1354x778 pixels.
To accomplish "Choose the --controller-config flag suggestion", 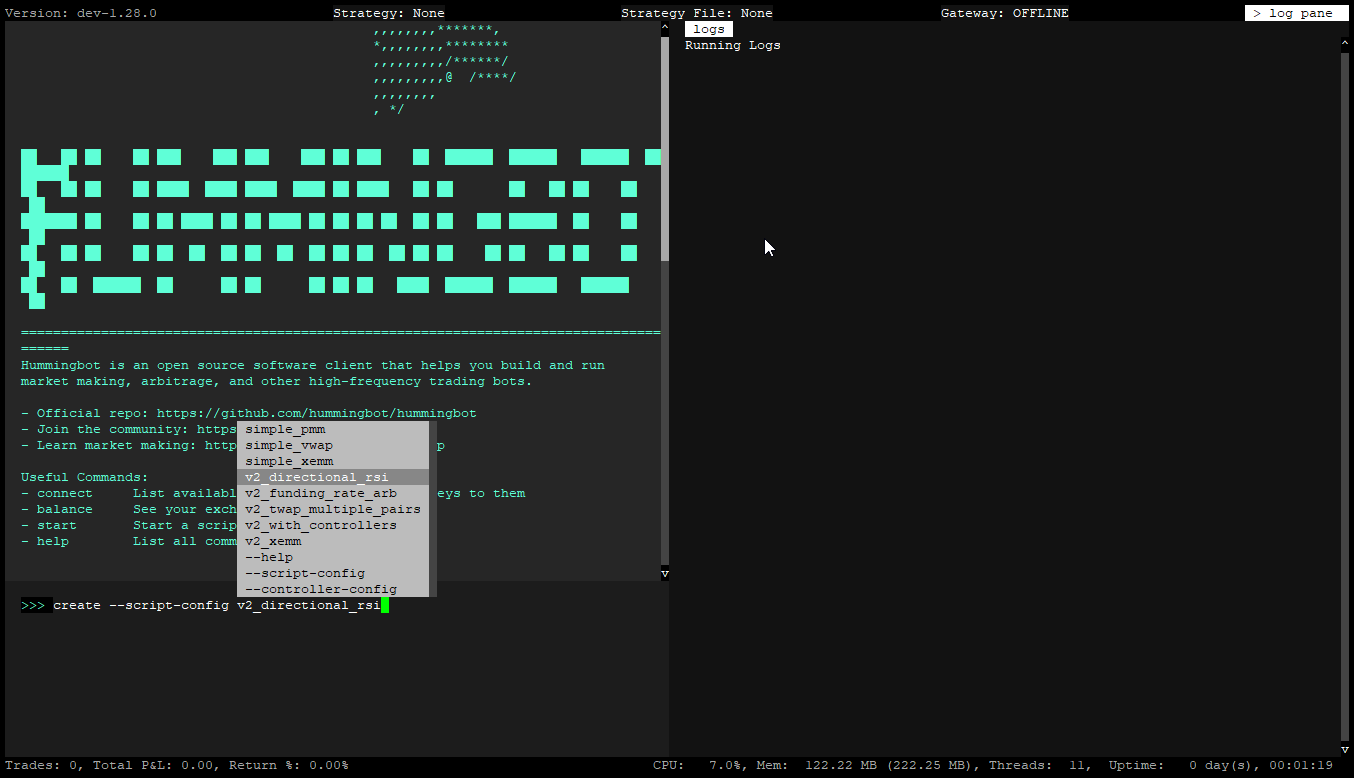I will (x=321, y=589).
